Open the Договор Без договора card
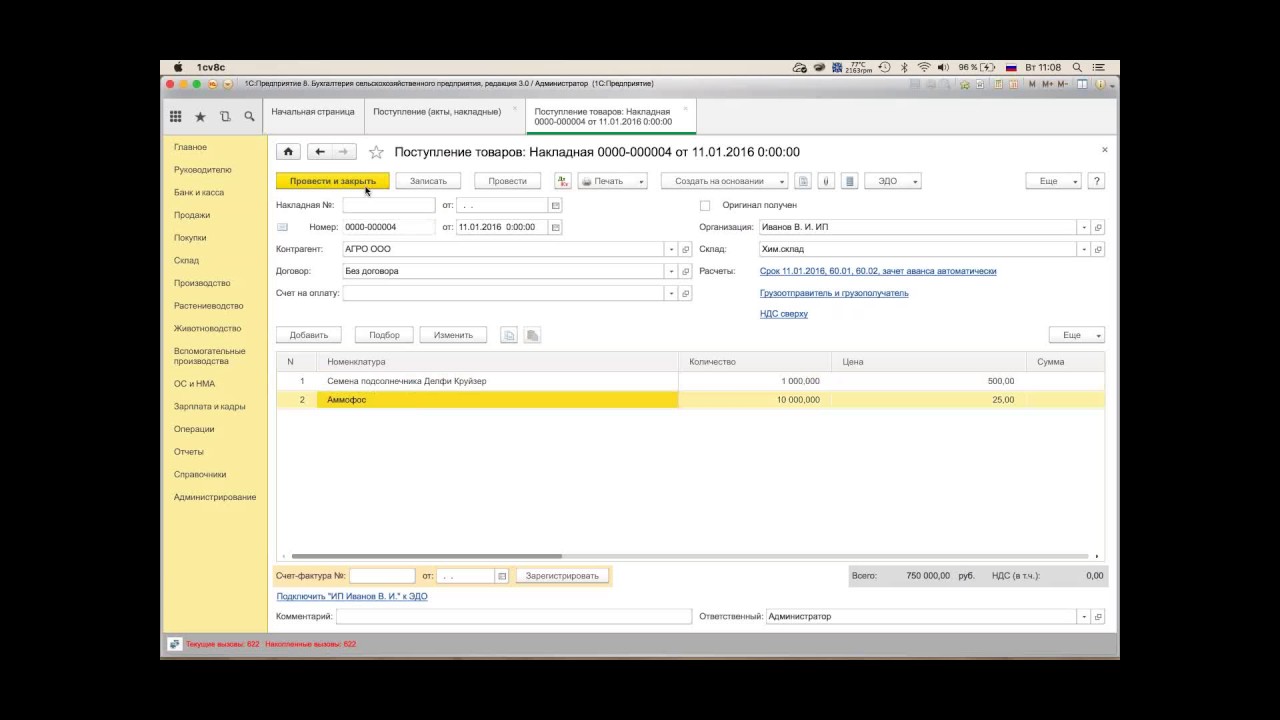The height and width of the screenshot is (720, 1280). (686, 271)
